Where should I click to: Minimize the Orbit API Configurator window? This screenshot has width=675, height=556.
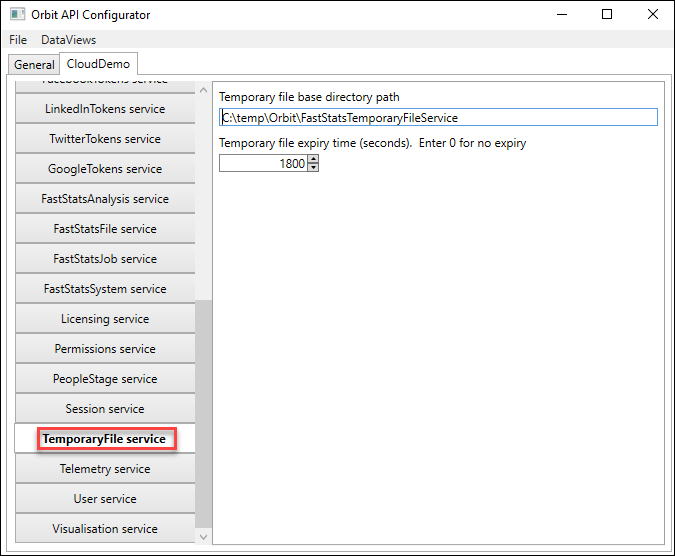click(x=562, y=14)
